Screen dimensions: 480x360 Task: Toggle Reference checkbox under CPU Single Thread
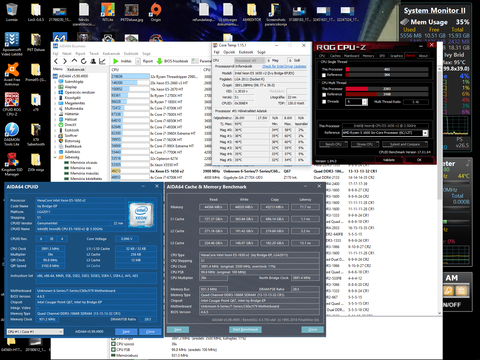(324, 75)
